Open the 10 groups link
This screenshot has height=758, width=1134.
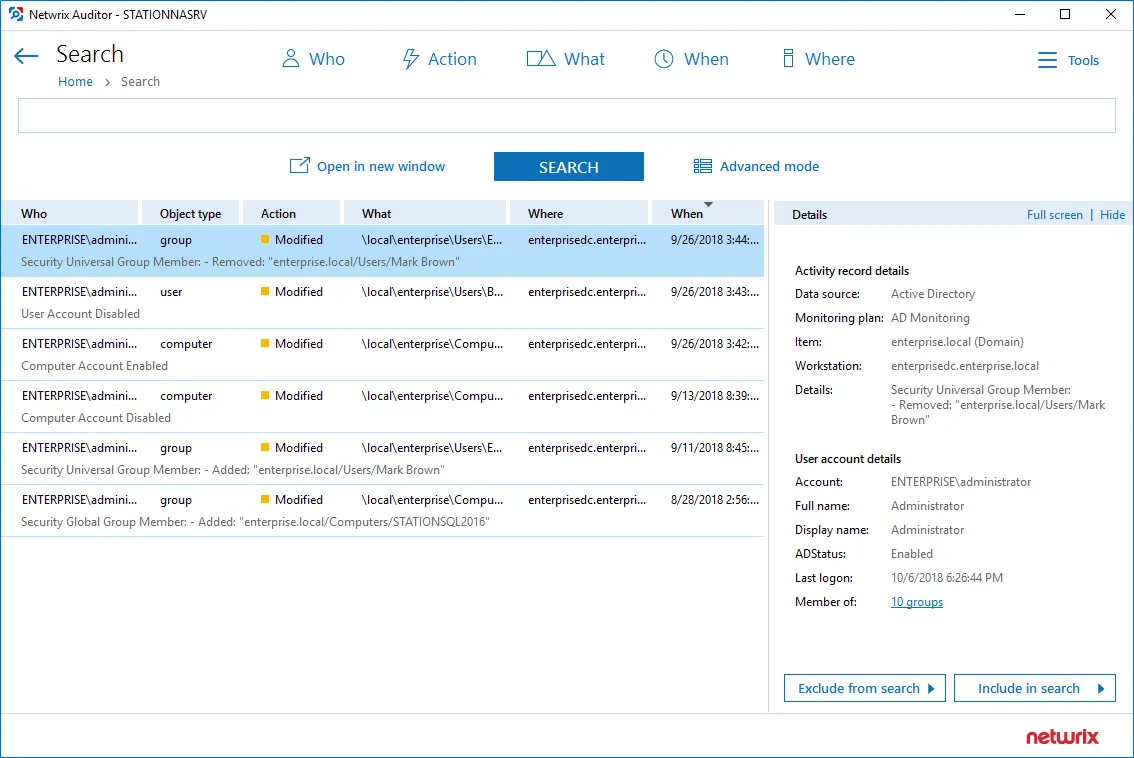916,602
